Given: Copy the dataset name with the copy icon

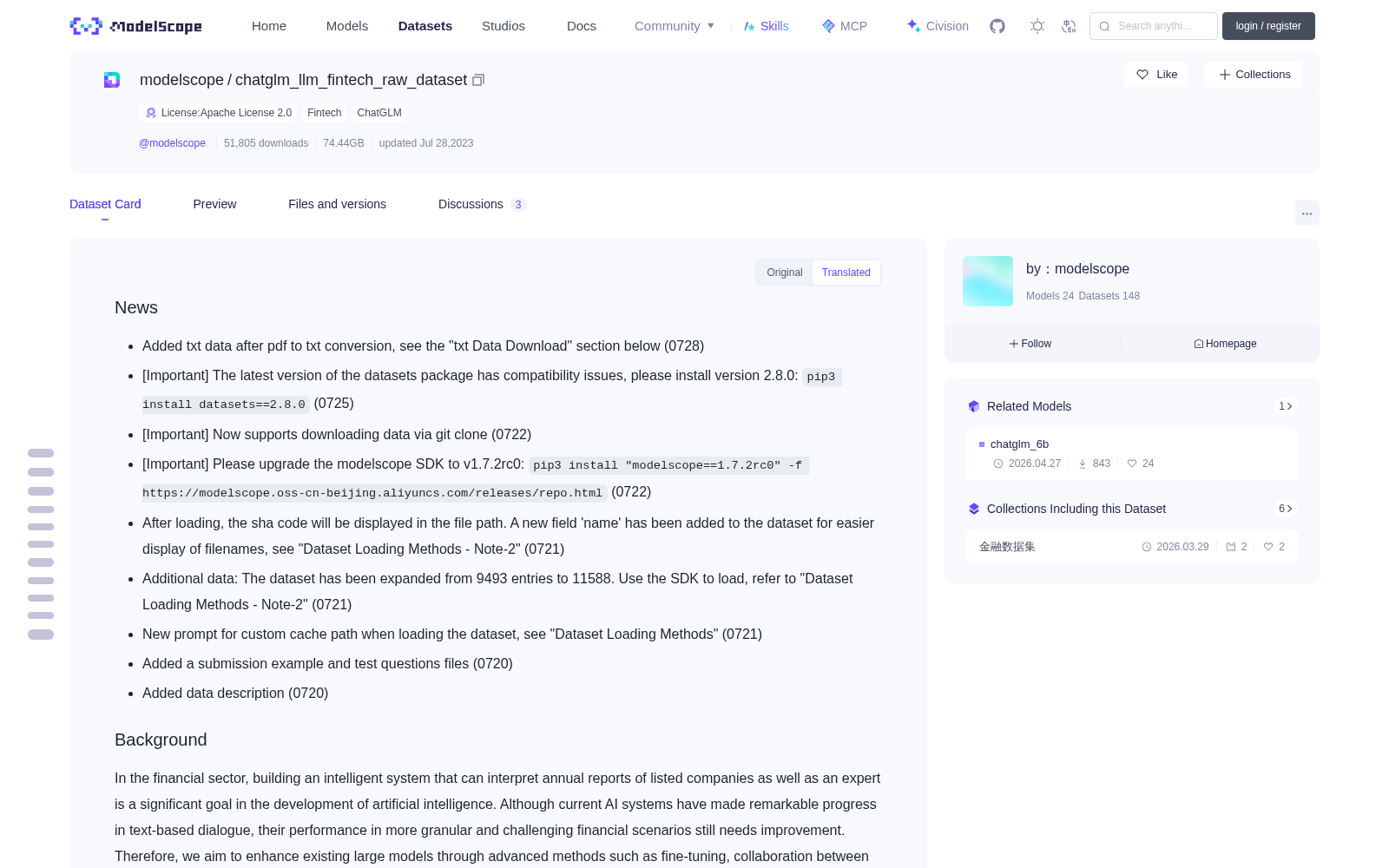Looking at the screenshot, I should click(x=478, y=80).
